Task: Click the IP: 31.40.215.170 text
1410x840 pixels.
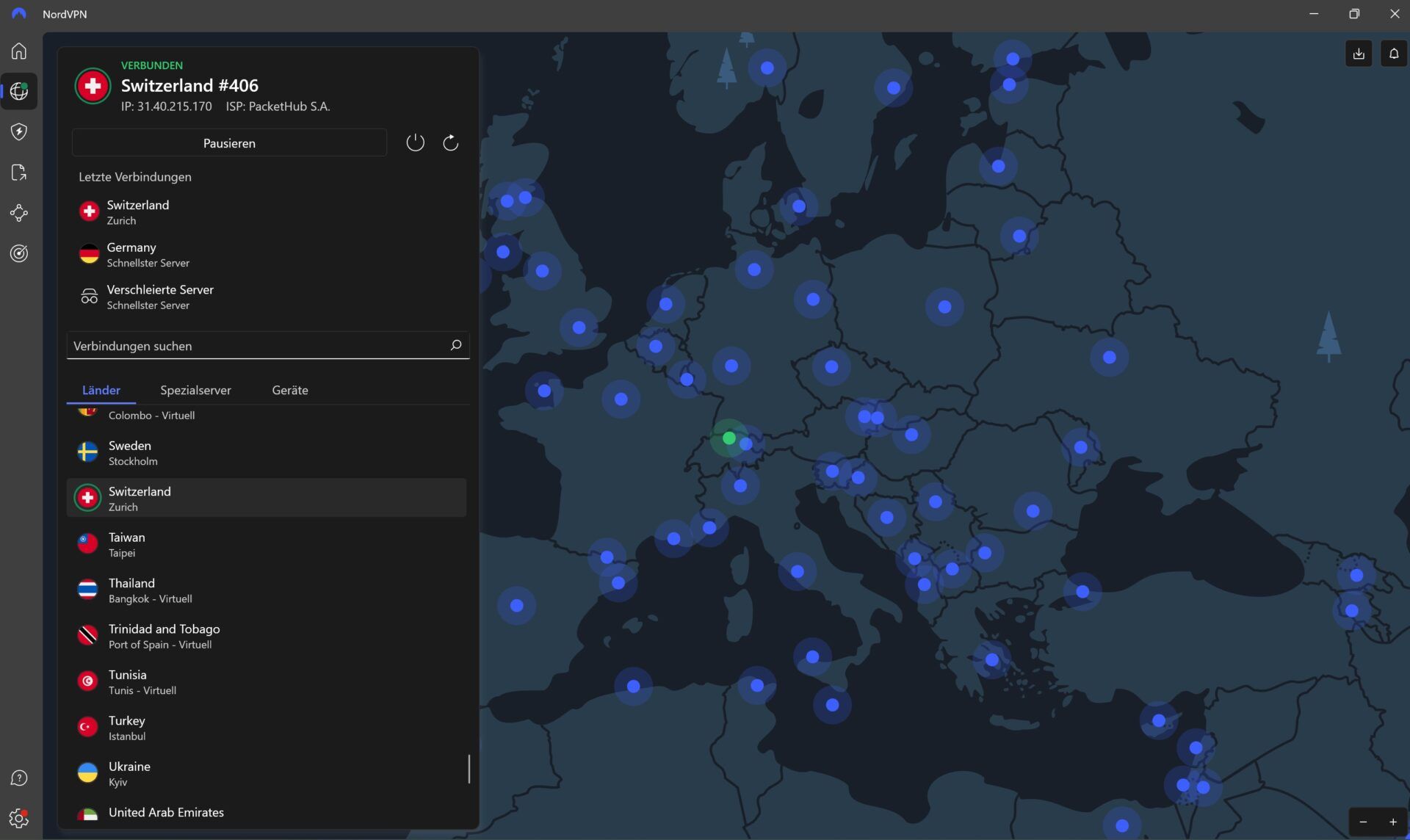Action: point(167,106)
